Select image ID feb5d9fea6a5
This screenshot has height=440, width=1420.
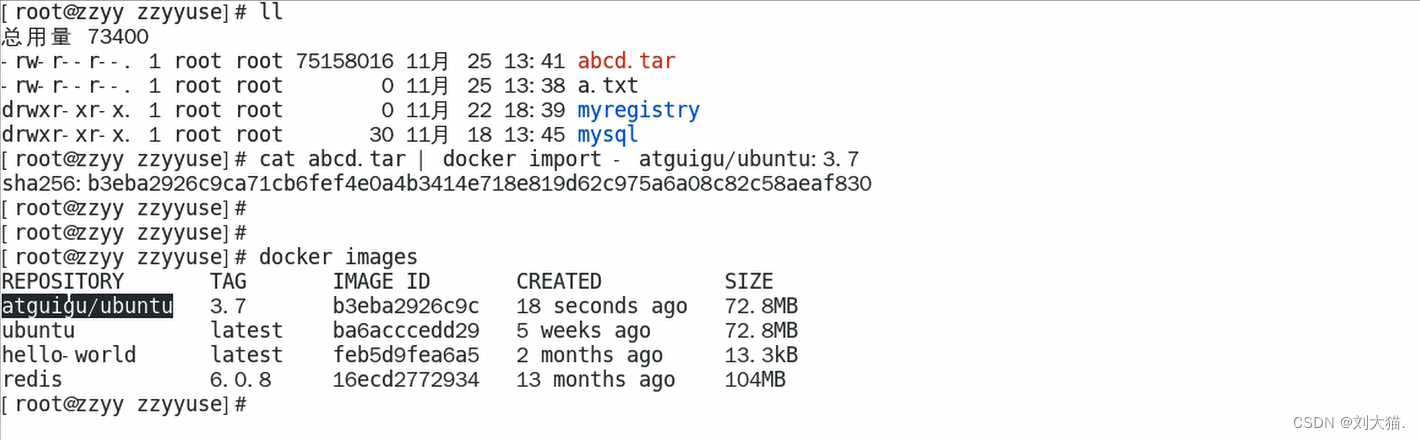[406, 355]
